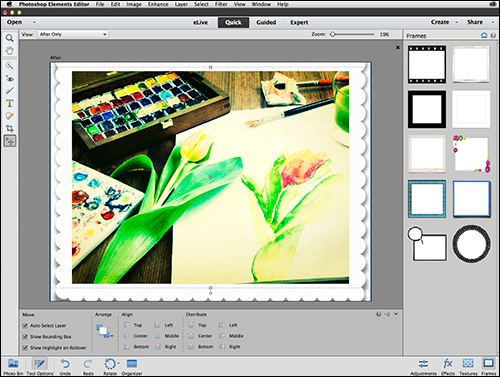Viewport: 500px width, 377px height.
Task: Apply the thick black frame
Action: tap(427, 109)
